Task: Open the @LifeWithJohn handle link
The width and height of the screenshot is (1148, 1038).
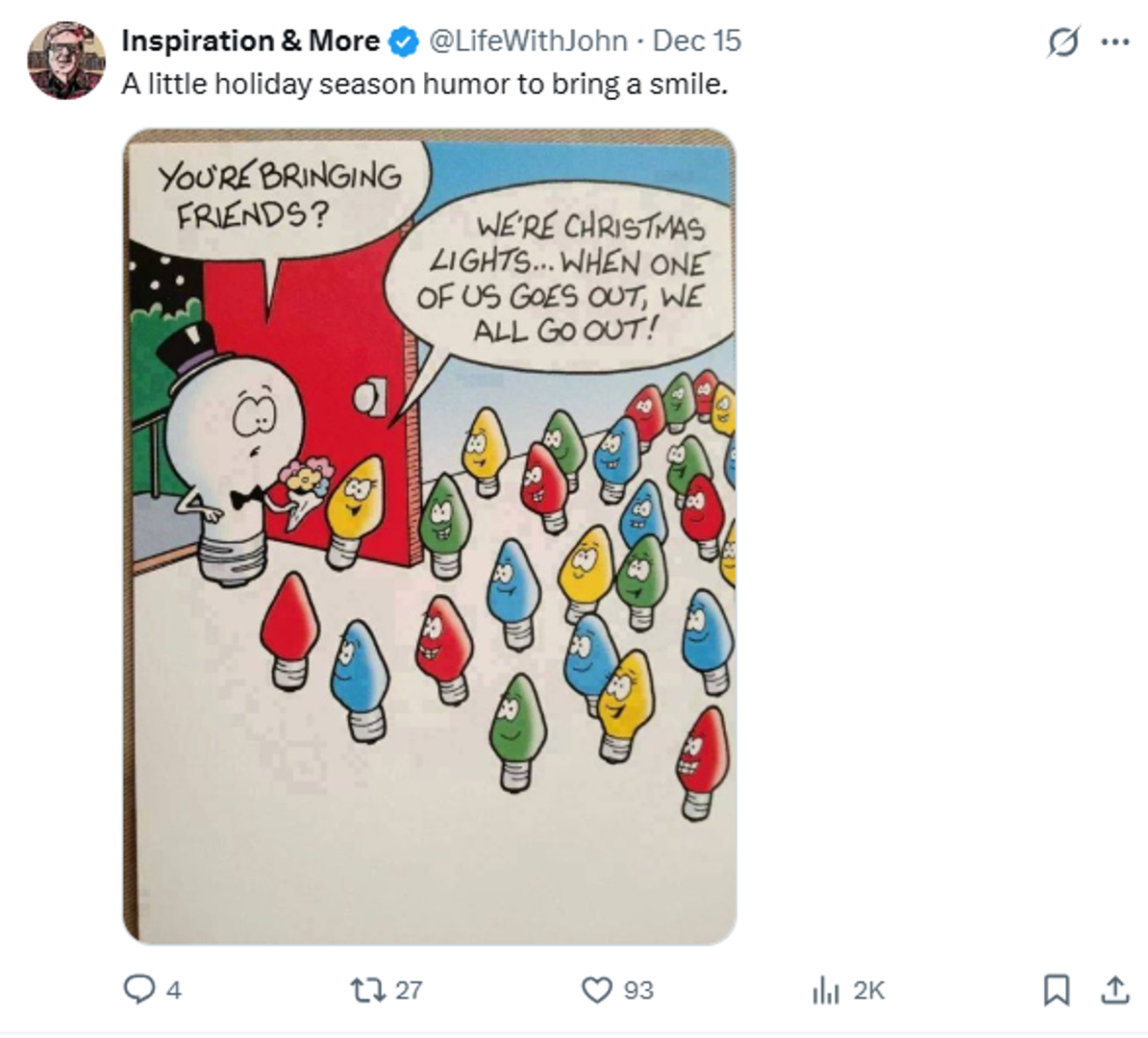Action: [x=527, y=41]
